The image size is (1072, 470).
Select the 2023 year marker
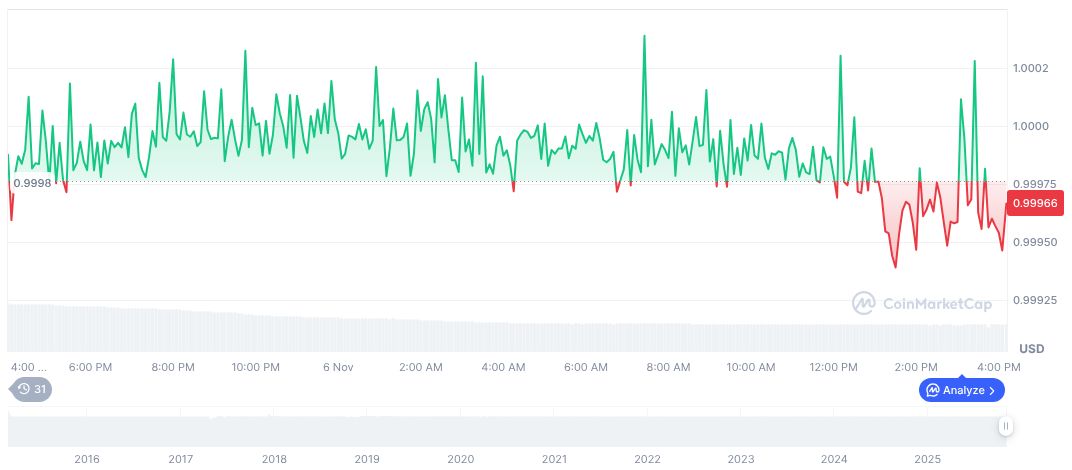click(x=741, y=459)
